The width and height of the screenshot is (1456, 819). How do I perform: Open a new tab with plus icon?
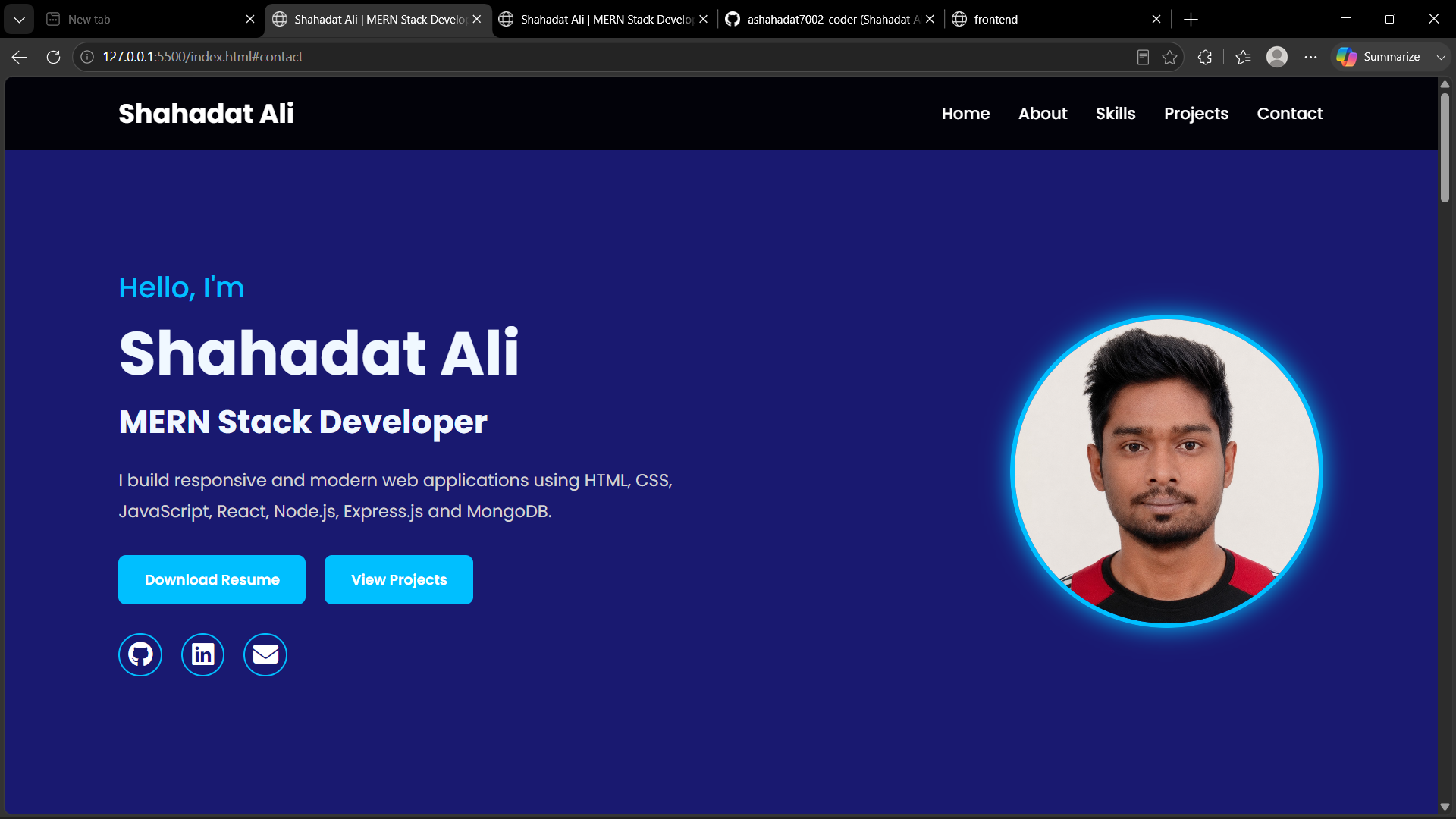1191,20
